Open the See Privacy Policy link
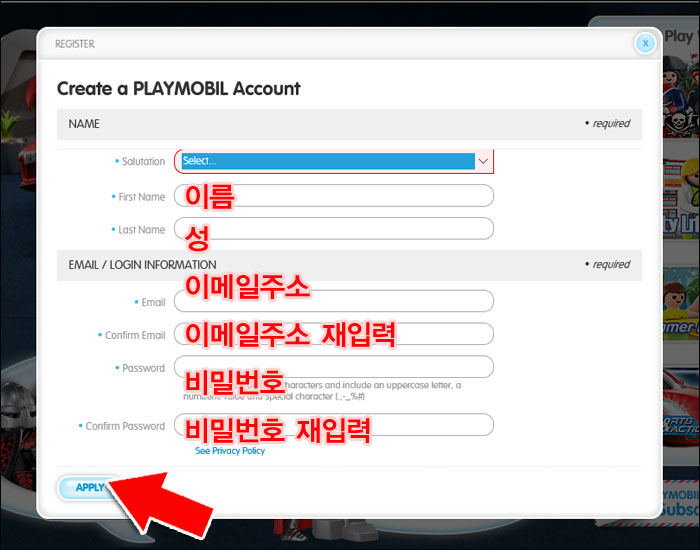700x550 pixels. [x=230, y=451]
